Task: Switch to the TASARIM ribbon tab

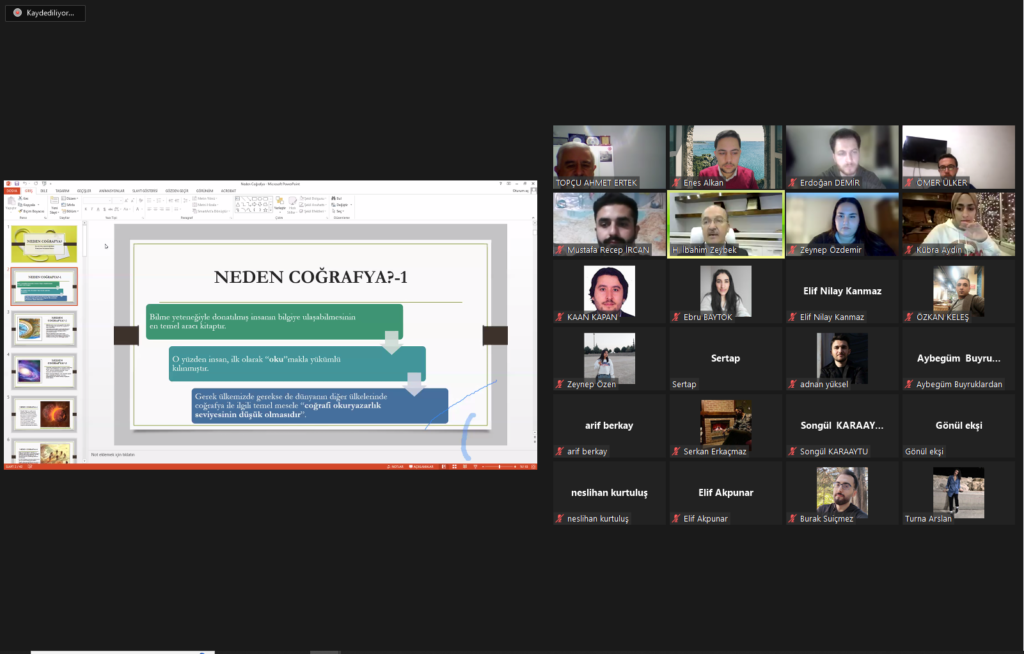Action: click(x=63, y=190)
